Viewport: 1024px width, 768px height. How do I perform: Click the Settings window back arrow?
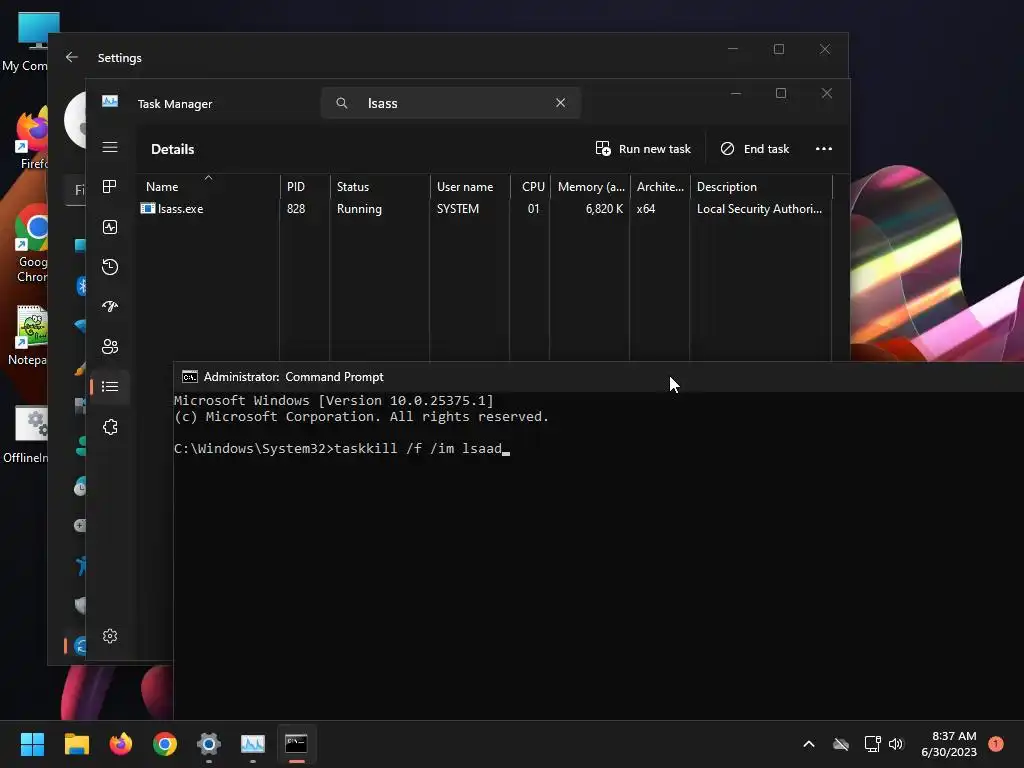[72, 57]
